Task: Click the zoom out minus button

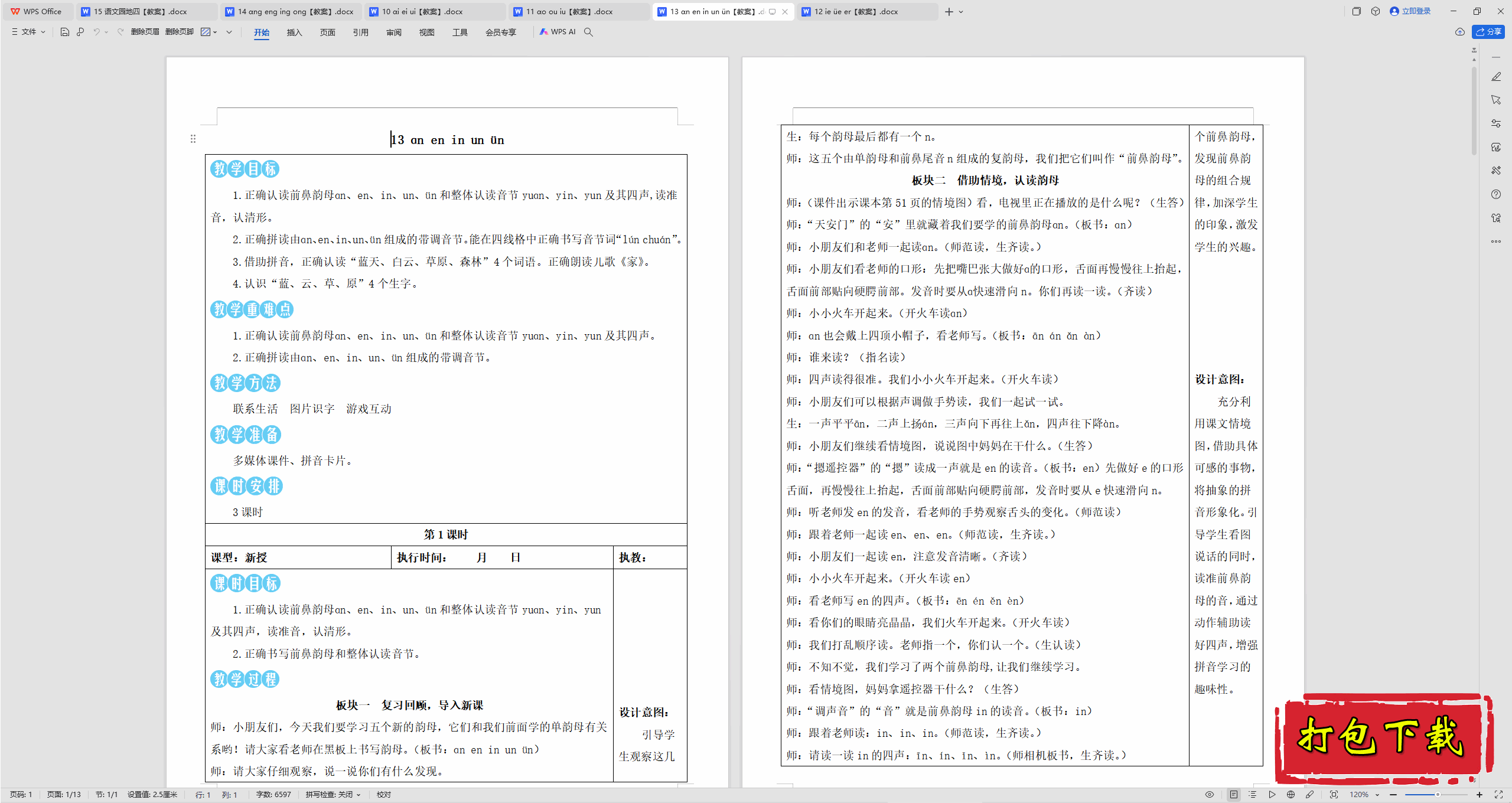Action: [1393, 795]
